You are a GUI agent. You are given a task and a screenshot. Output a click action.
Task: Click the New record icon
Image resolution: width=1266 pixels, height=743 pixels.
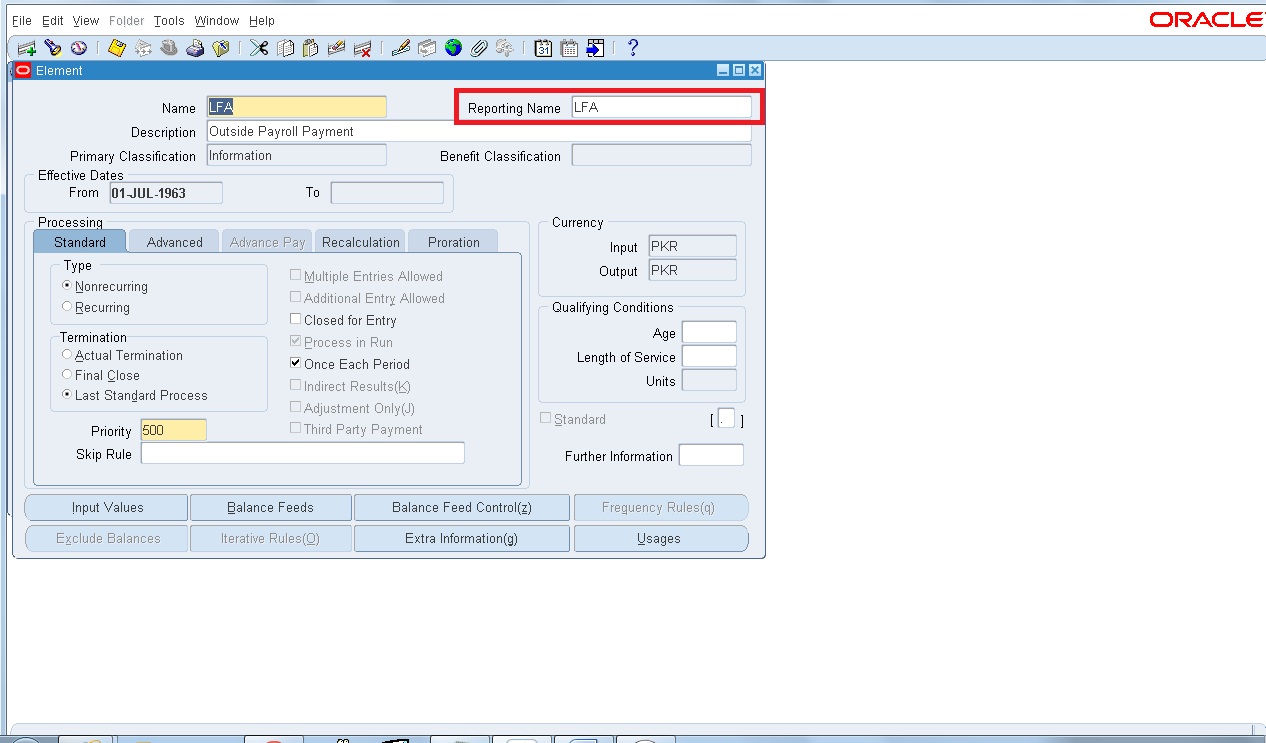pyautogui.click(x=25, y=47)
